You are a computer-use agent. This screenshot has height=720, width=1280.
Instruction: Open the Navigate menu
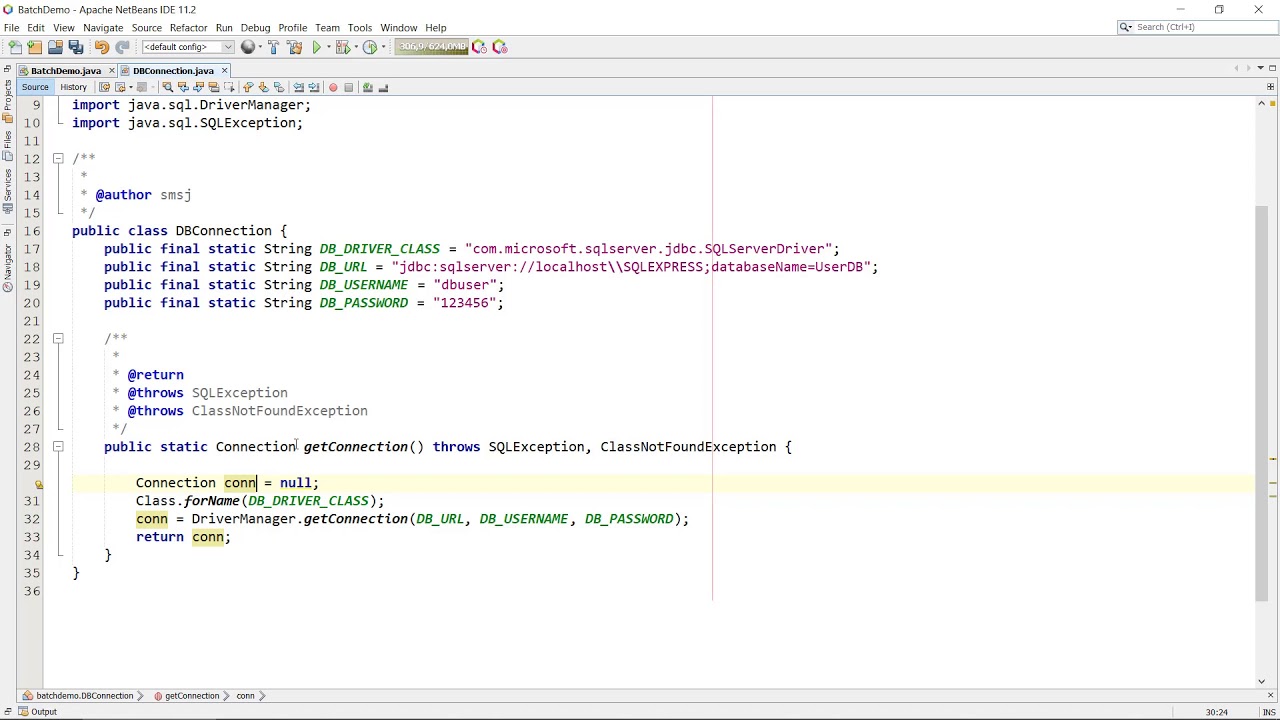click(103, 28)
